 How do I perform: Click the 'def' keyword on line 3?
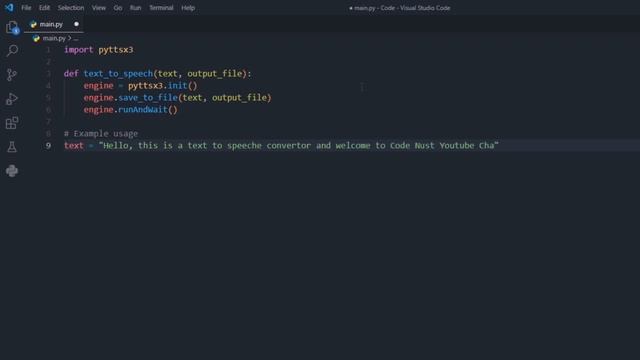click(71, 74)
